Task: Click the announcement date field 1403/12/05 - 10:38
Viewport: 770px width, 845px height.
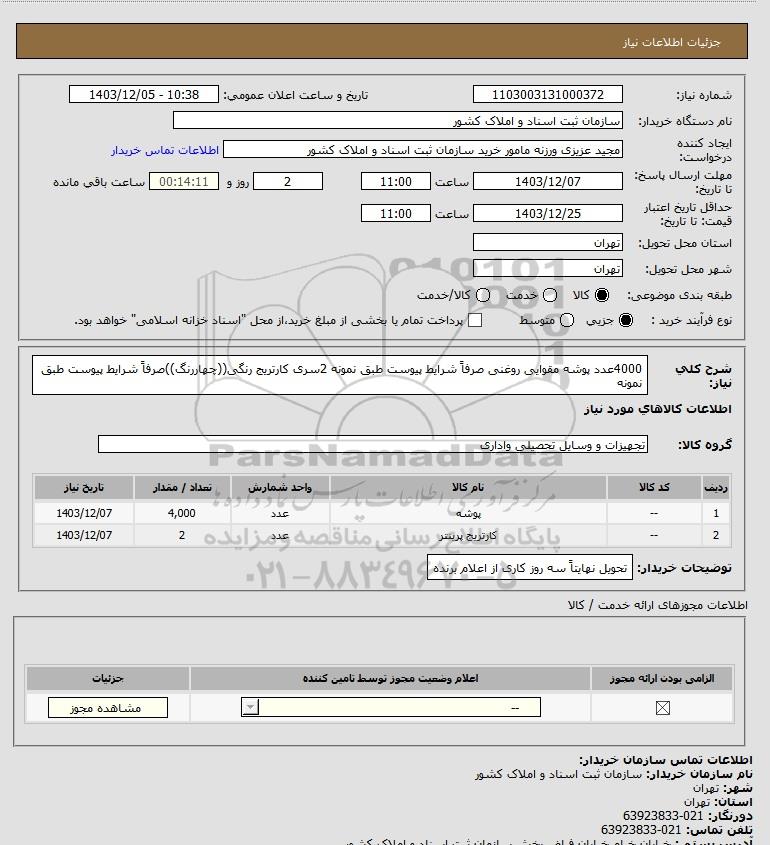Action: 144,94
